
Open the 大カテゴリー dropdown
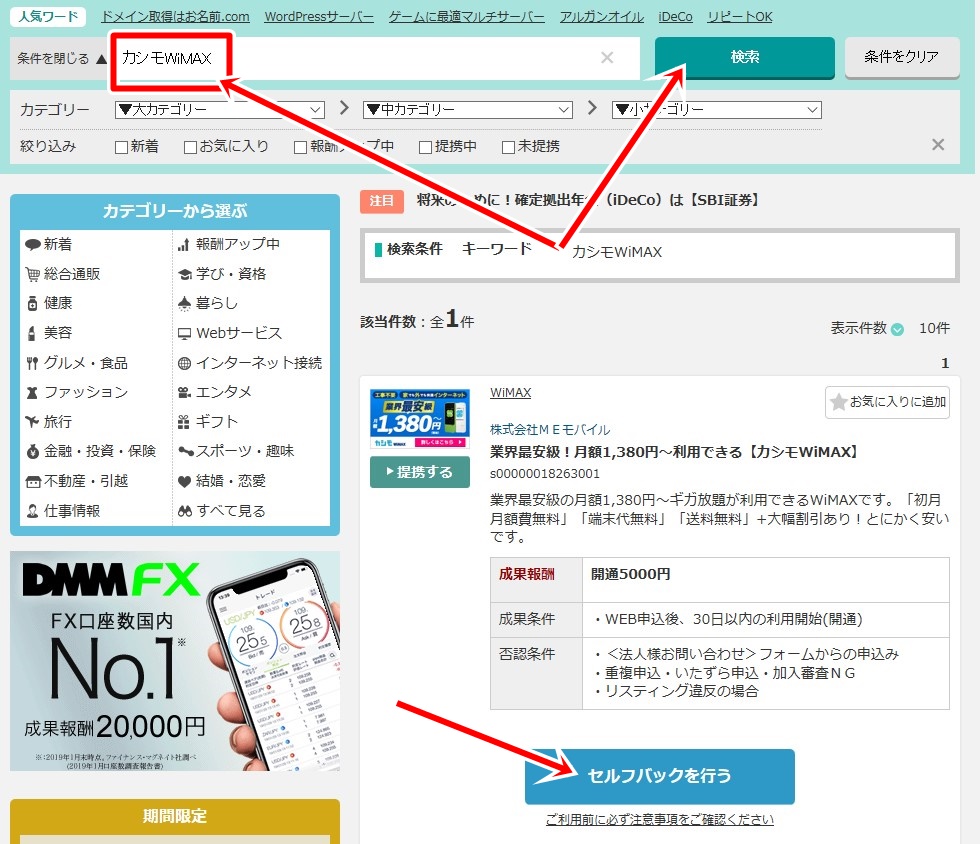coord(220,110)
